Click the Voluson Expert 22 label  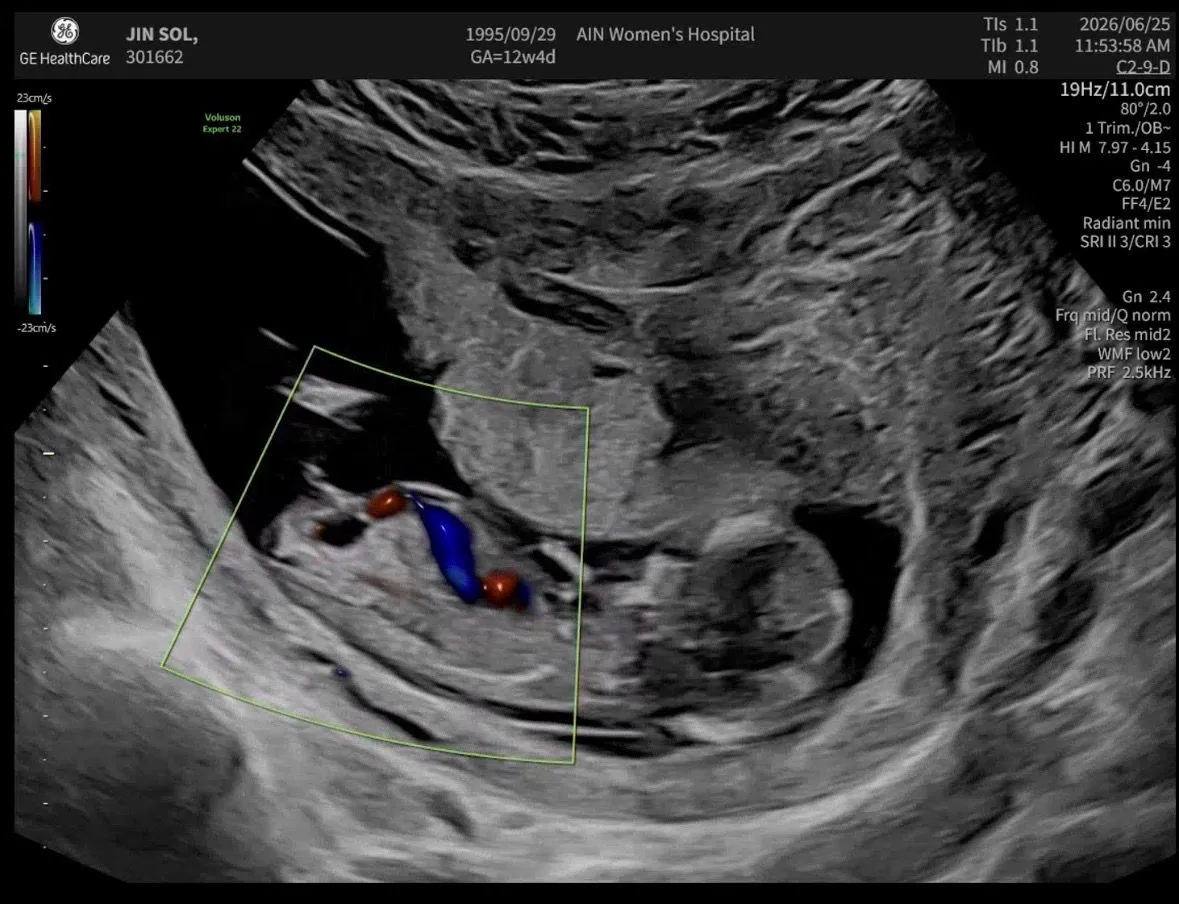pyautogui.click(x=222, y=123)
